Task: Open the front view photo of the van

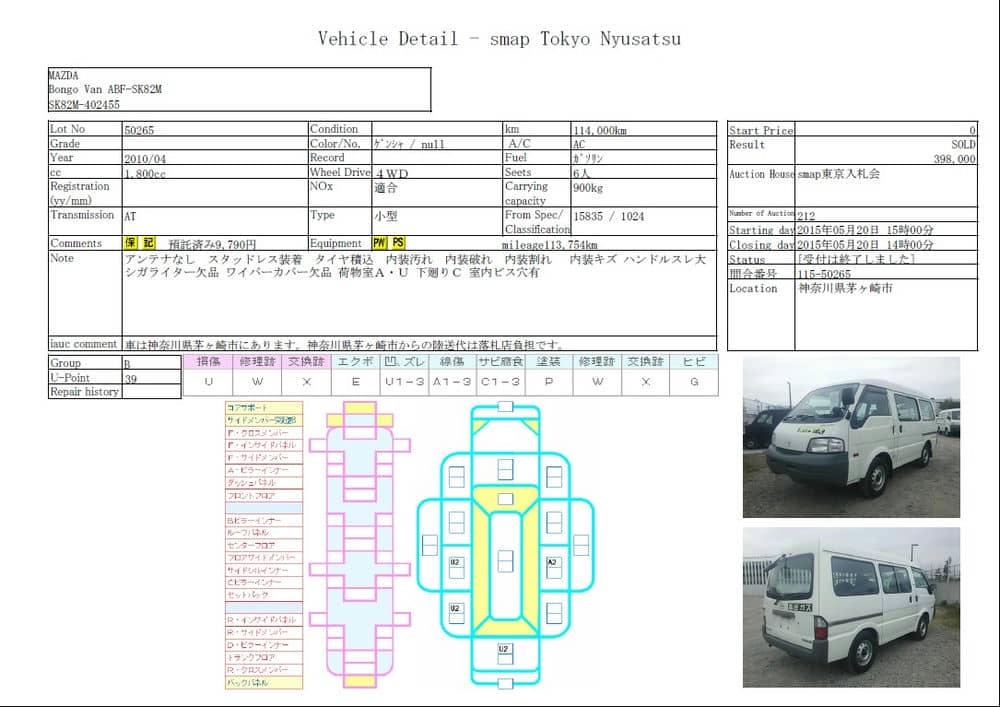Action: pyautogui.click(x=851, y=437)
